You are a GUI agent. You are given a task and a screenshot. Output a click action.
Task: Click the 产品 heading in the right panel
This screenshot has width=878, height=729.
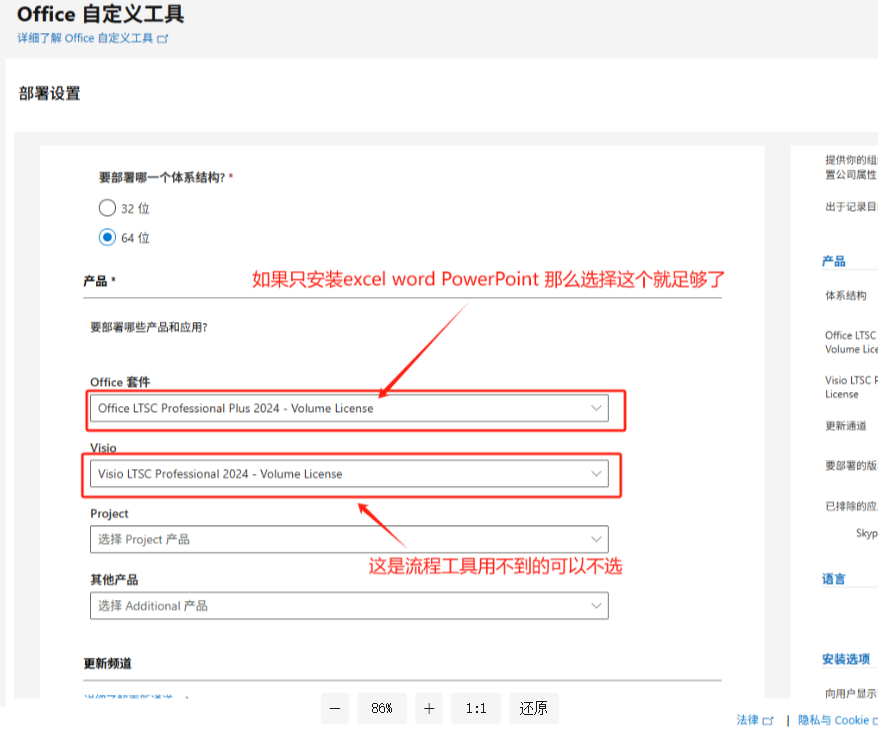tap(834, 261)
